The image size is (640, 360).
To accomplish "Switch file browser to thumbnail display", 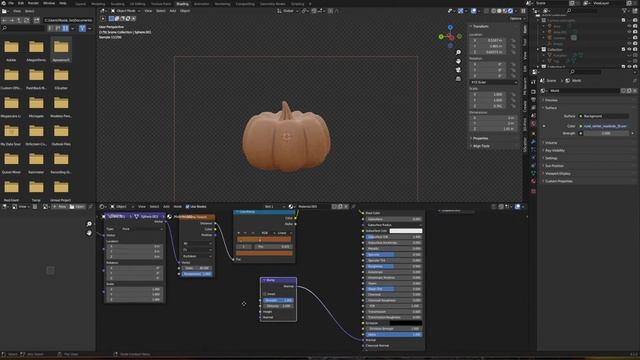I will [65, 28].
